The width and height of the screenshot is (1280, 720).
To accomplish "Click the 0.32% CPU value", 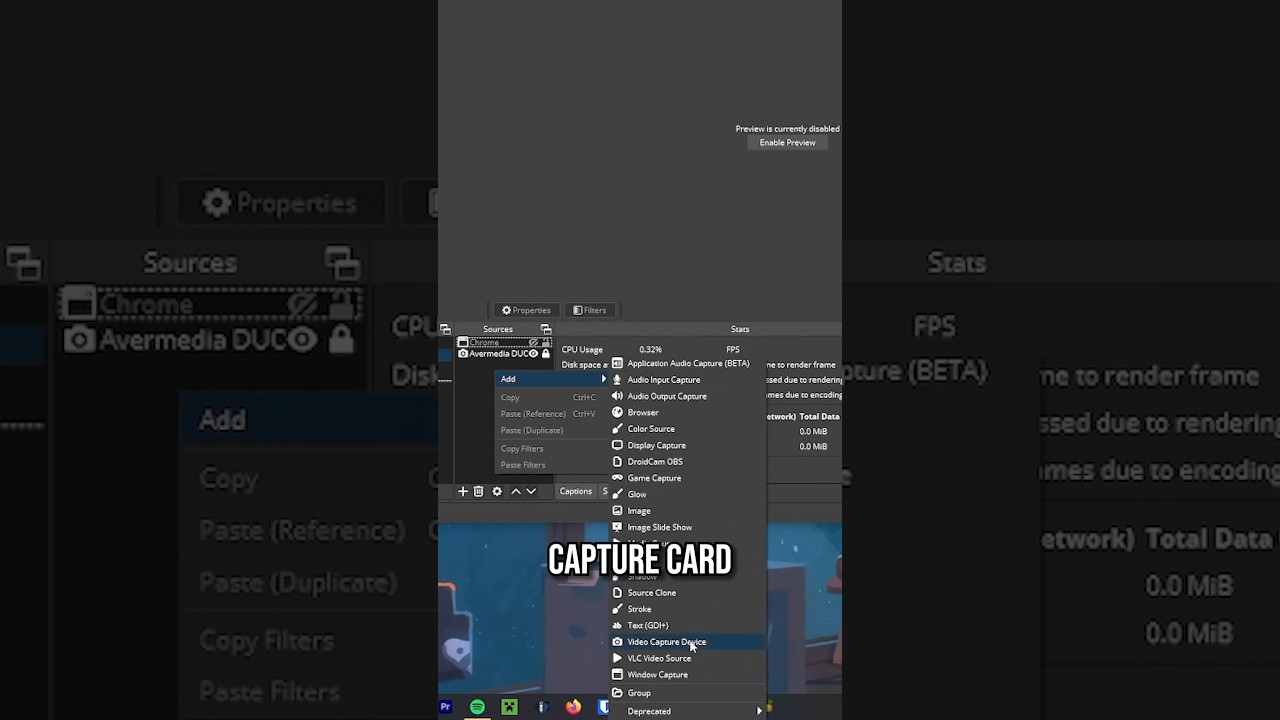I will [x=651, y=350].
